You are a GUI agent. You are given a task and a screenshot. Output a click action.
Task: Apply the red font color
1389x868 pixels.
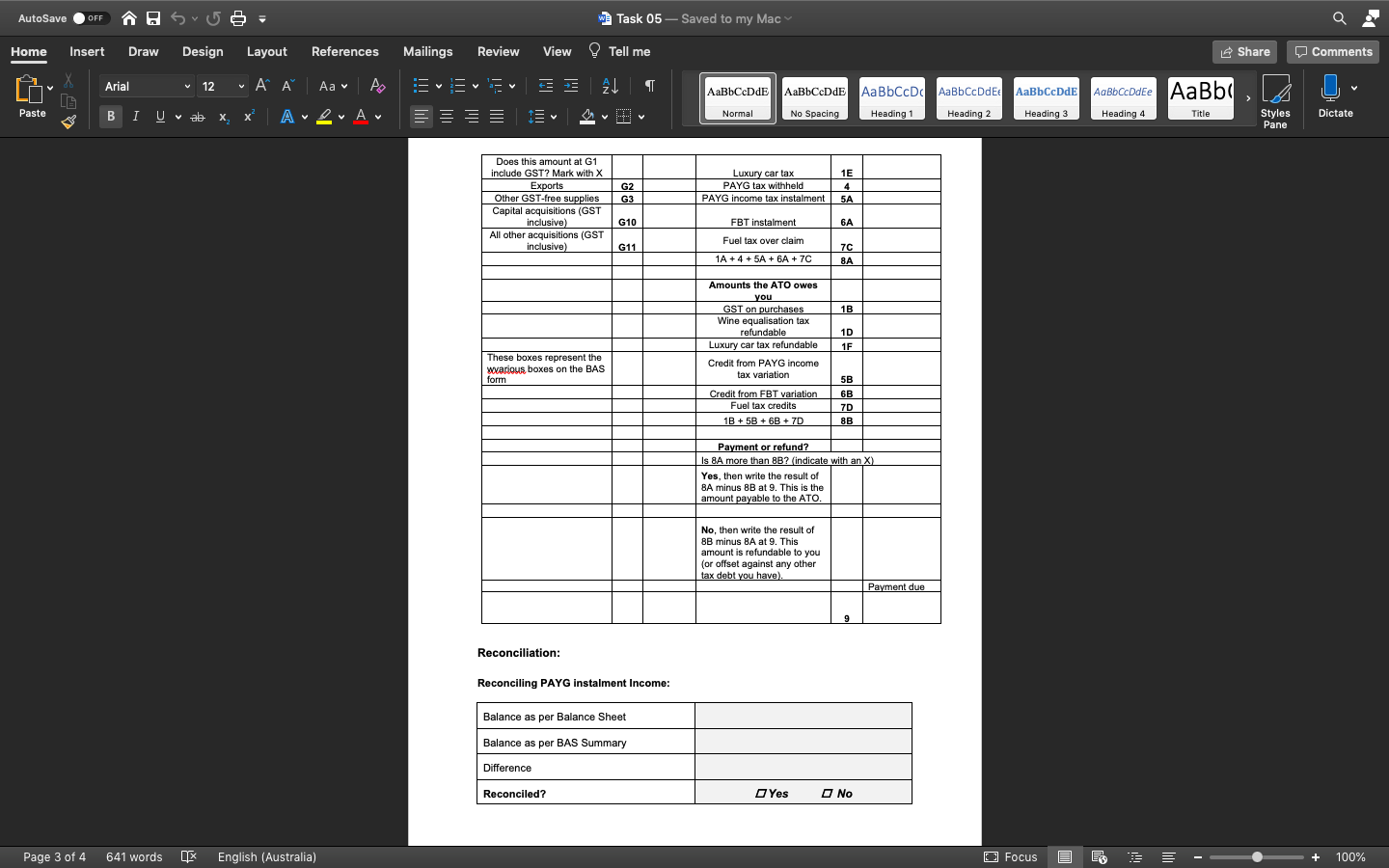pos(361,117)
